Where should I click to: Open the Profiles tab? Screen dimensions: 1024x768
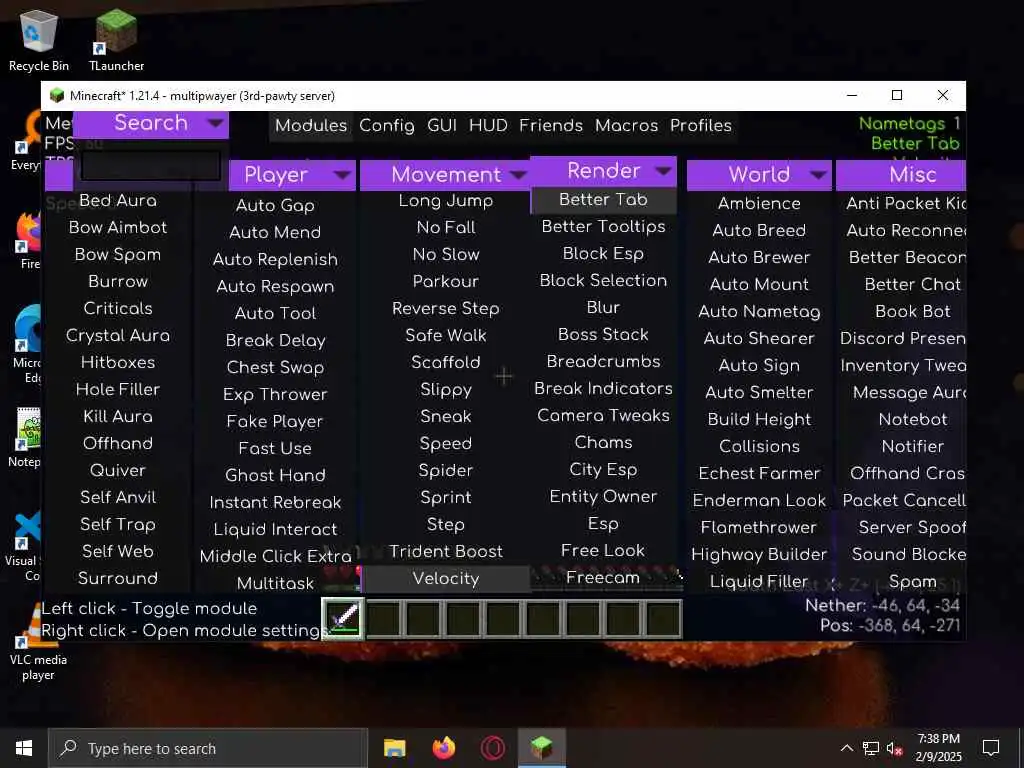click(x=701, y=125)
